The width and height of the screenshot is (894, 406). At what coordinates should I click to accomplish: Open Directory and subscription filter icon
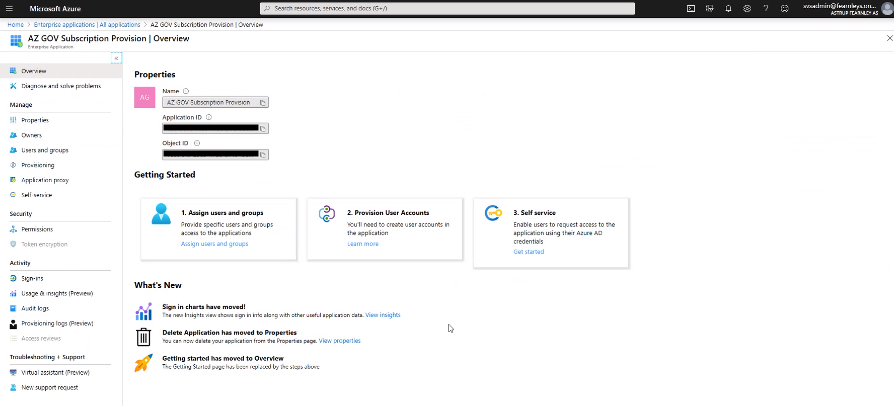(709, 9)
